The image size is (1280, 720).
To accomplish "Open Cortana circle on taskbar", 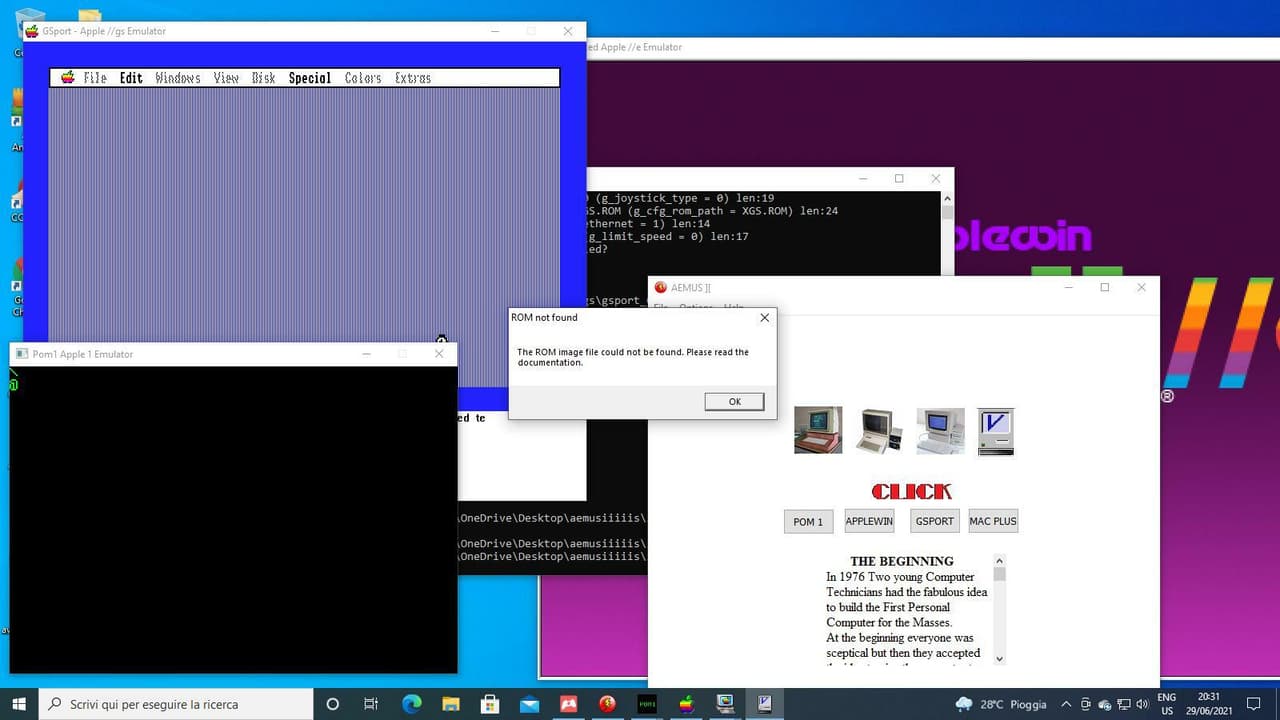I will coord(333,704).
